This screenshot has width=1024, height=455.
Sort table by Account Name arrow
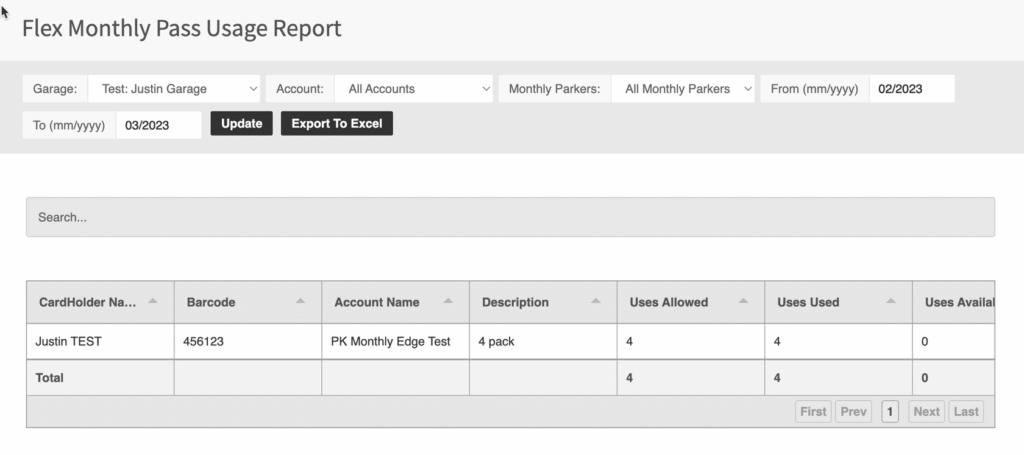448,301
